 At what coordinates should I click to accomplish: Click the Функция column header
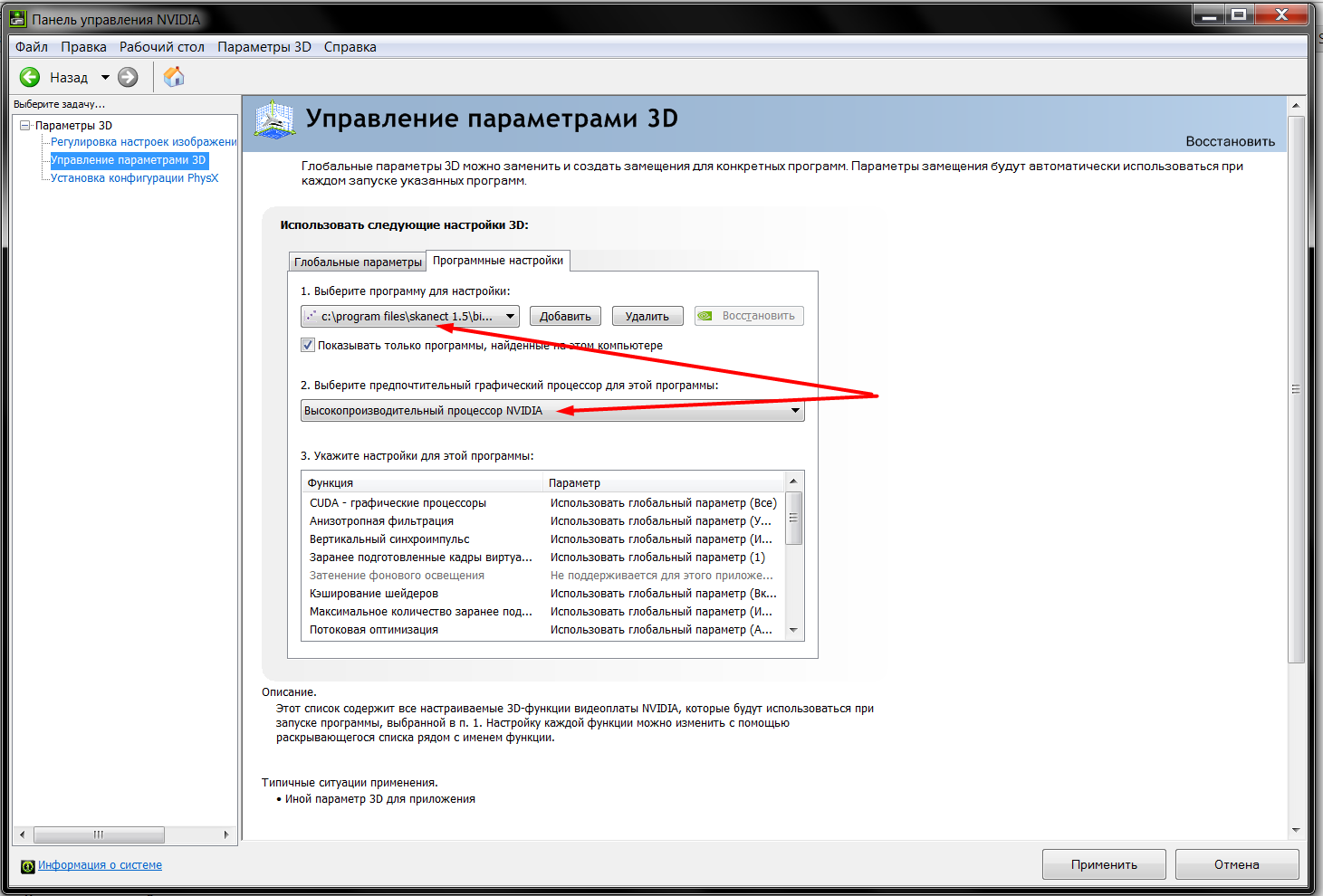pos(422,482)
